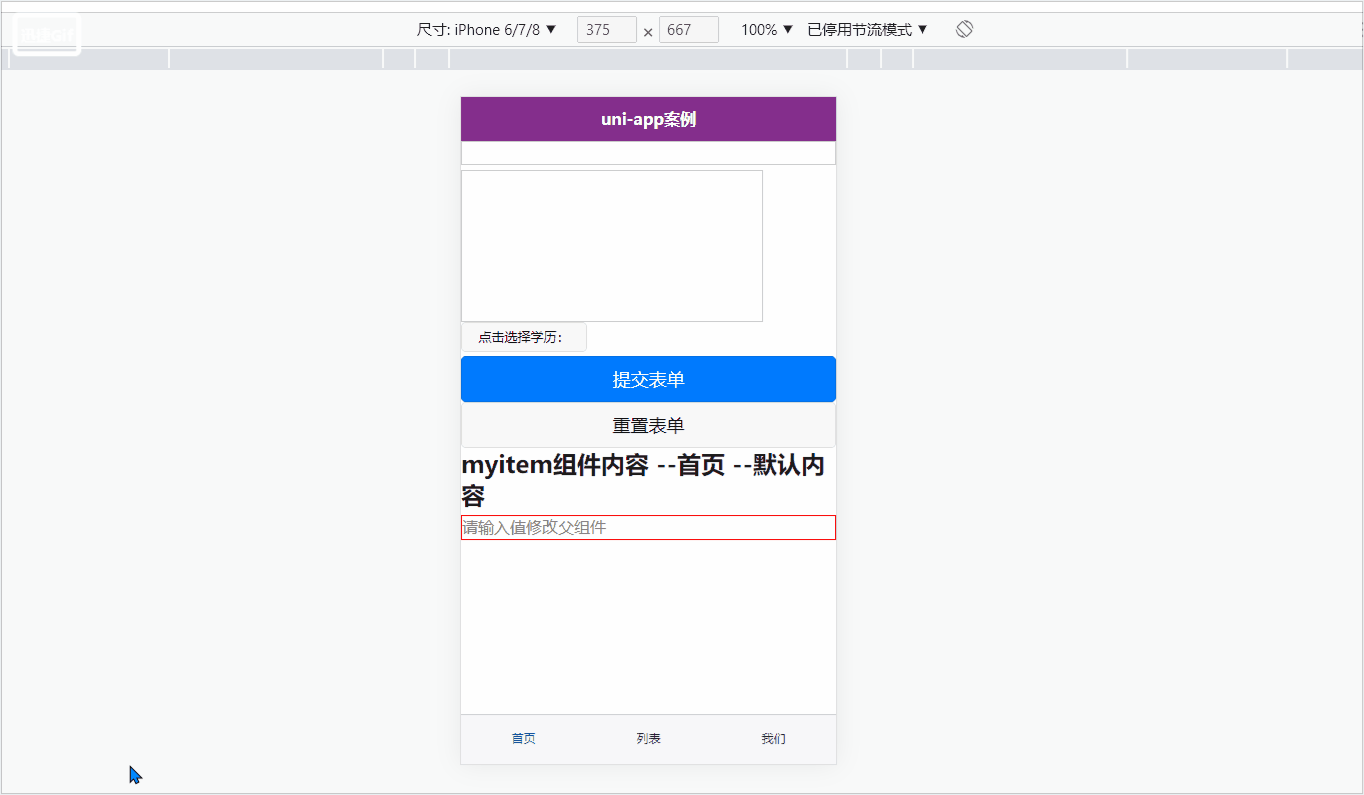Click the 重置表单 button

click(x=648, y=425)
